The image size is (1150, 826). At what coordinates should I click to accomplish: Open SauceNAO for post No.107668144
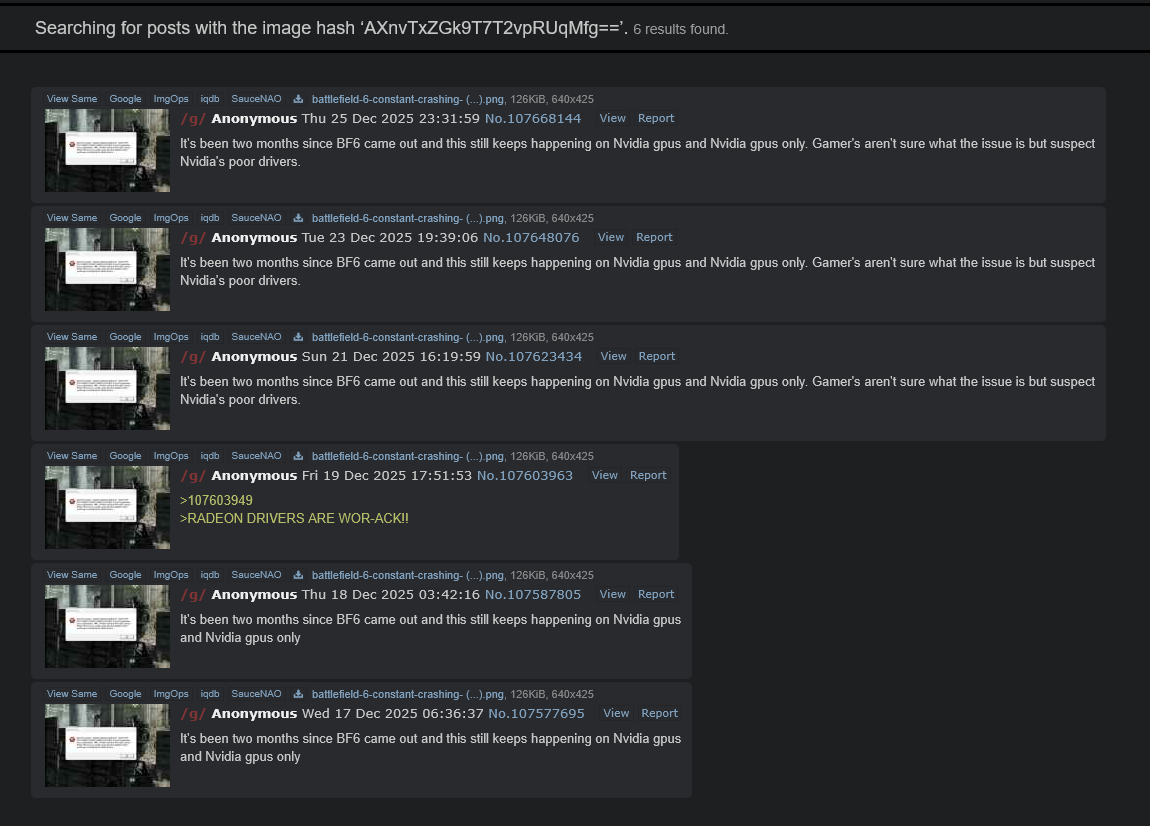(256, 99)
